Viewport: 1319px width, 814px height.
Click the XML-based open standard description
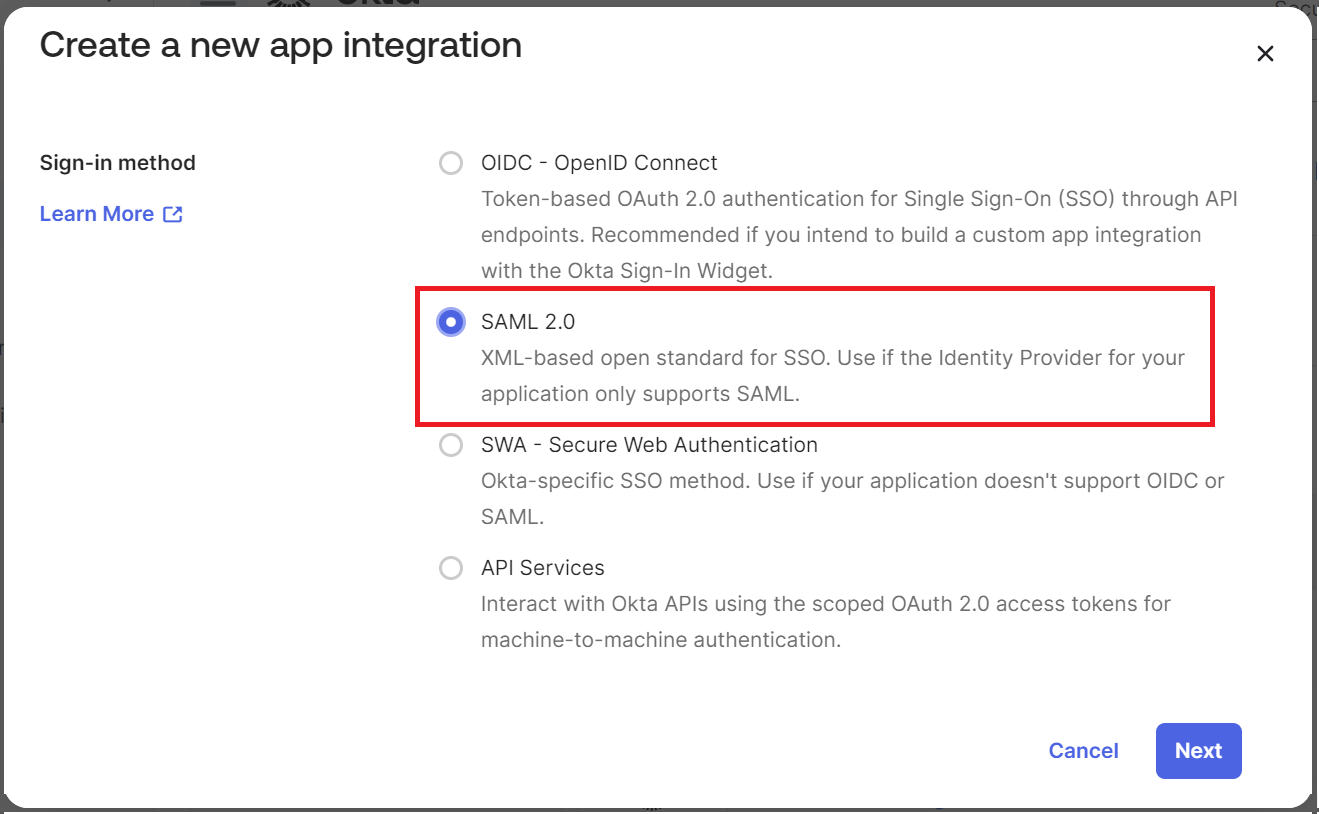click(832, 376)
